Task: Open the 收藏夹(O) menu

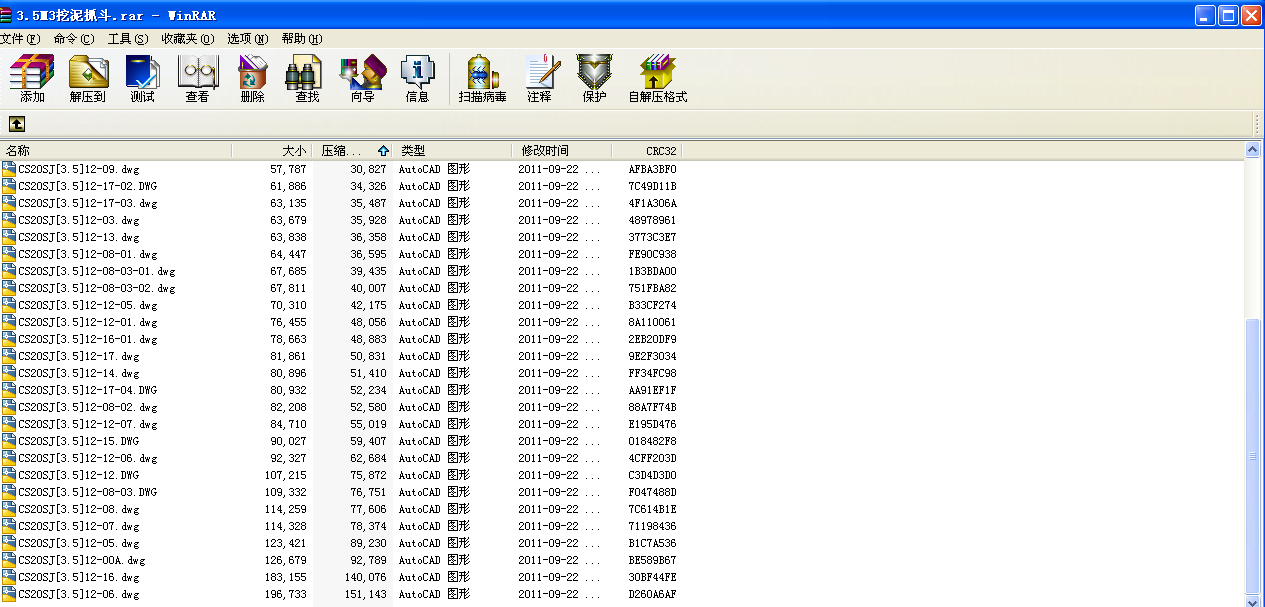Action: 188,39
